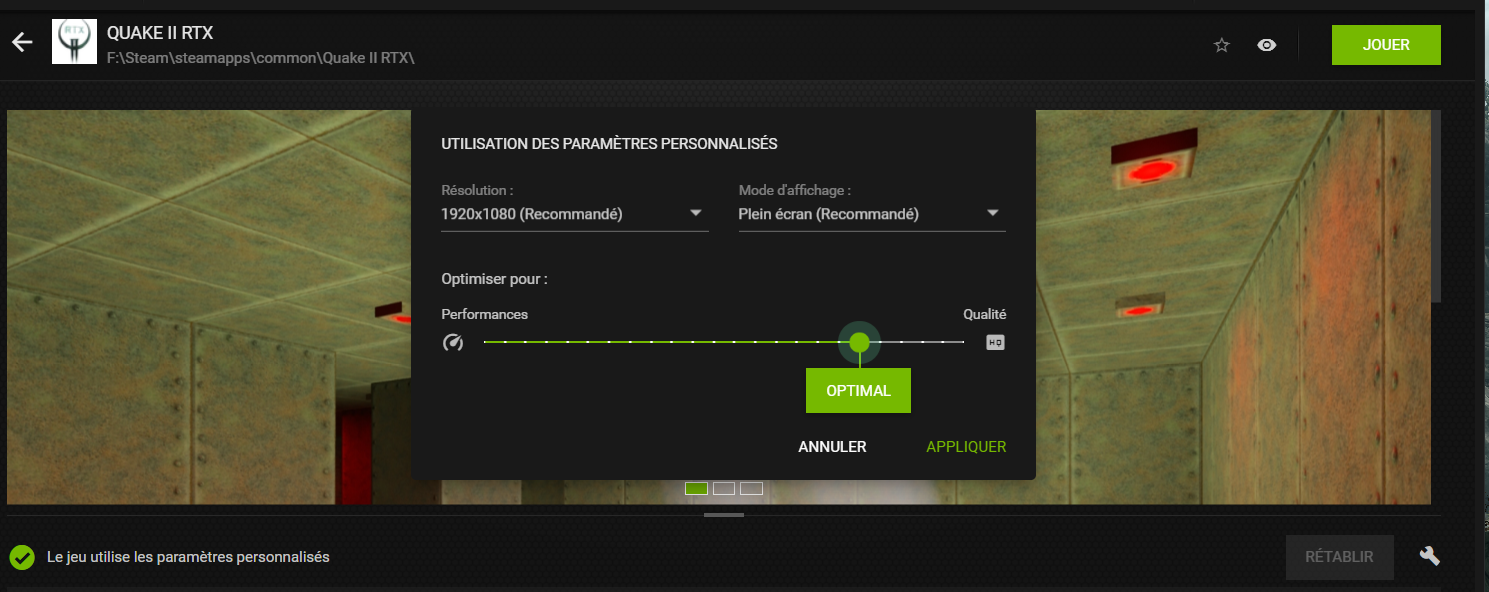1489x592 pixels.
Task: Click the Qualité HD icon
Action: click(x=995, y=342)
